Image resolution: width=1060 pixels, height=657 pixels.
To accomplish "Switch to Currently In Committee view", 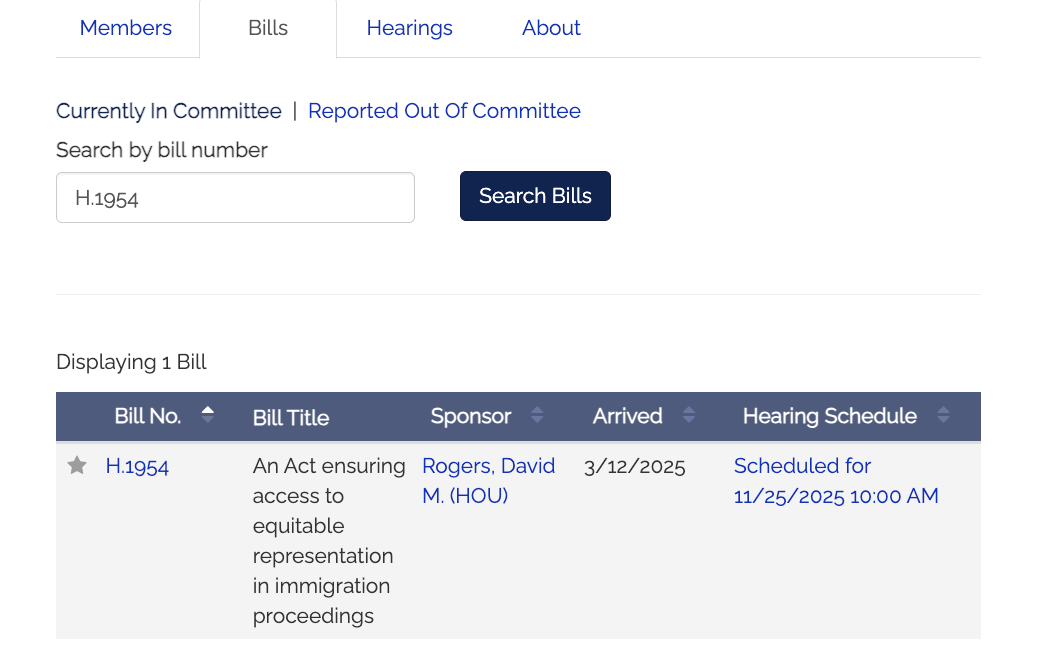I will point(168,111).
